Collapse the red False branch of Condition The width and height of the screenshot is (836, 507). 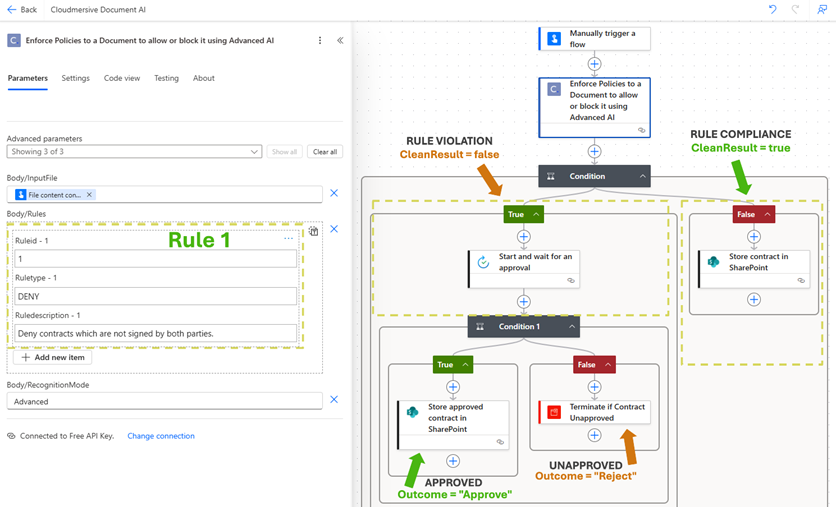pos(768,214)
